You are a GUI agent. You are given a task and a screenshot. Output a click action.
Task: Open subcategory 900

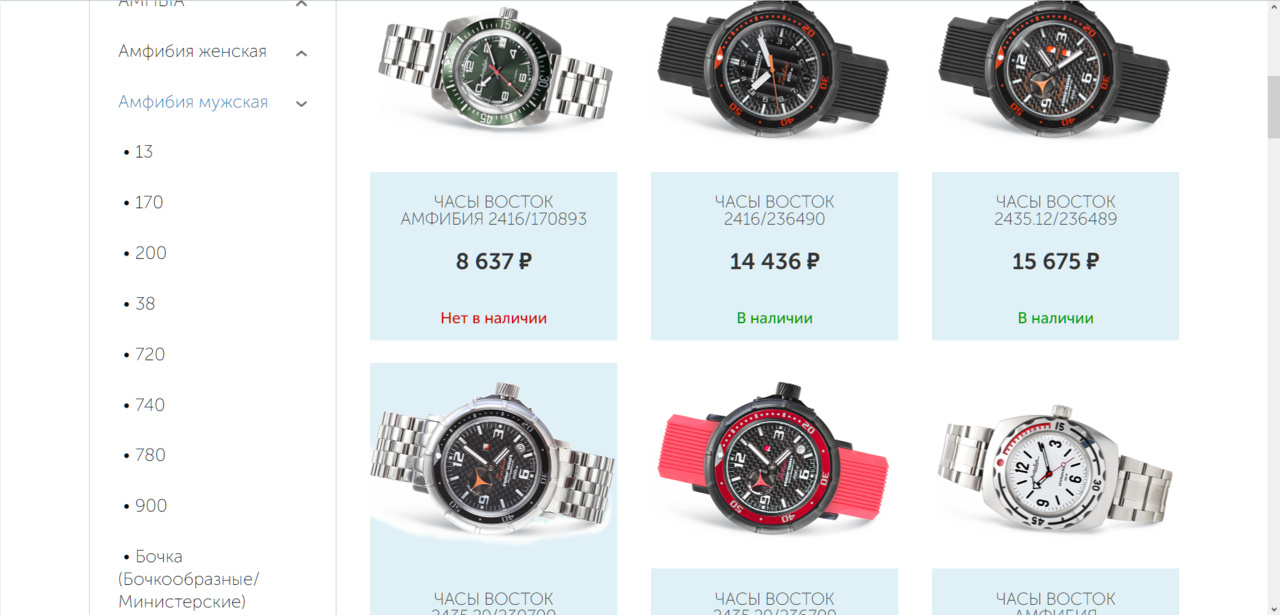[x=145, y=506]
